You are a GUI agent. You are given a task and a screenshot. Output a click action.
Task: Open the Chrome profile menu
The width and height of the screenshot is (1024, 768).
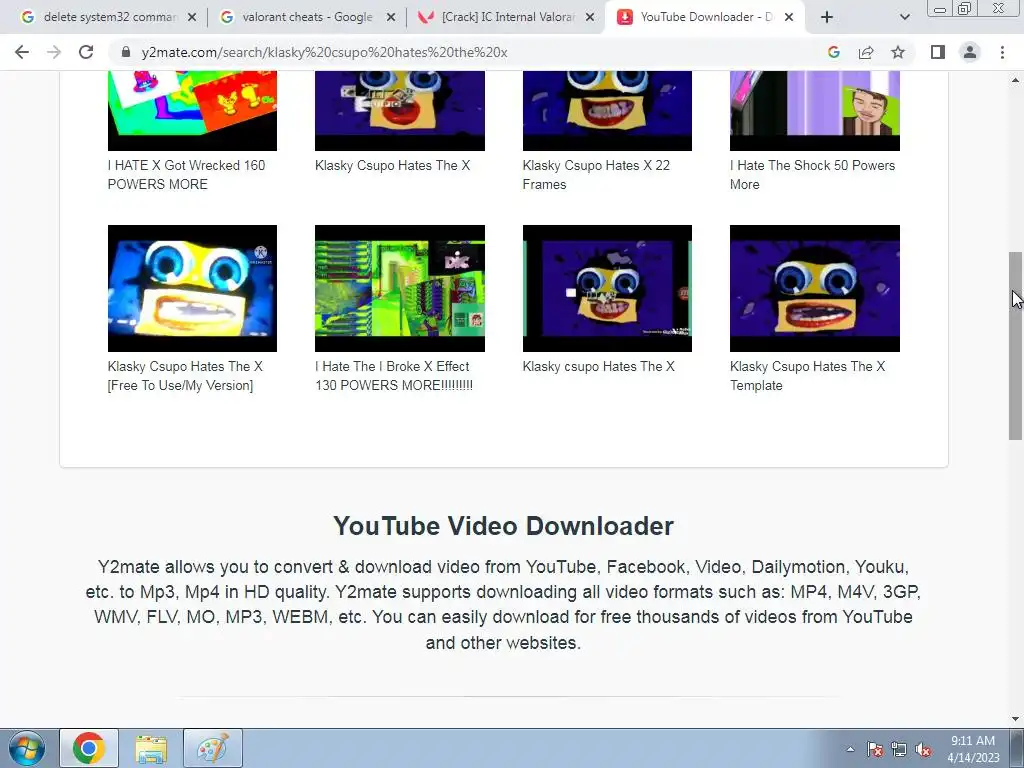pyautogui.click(x=970, y=52)
